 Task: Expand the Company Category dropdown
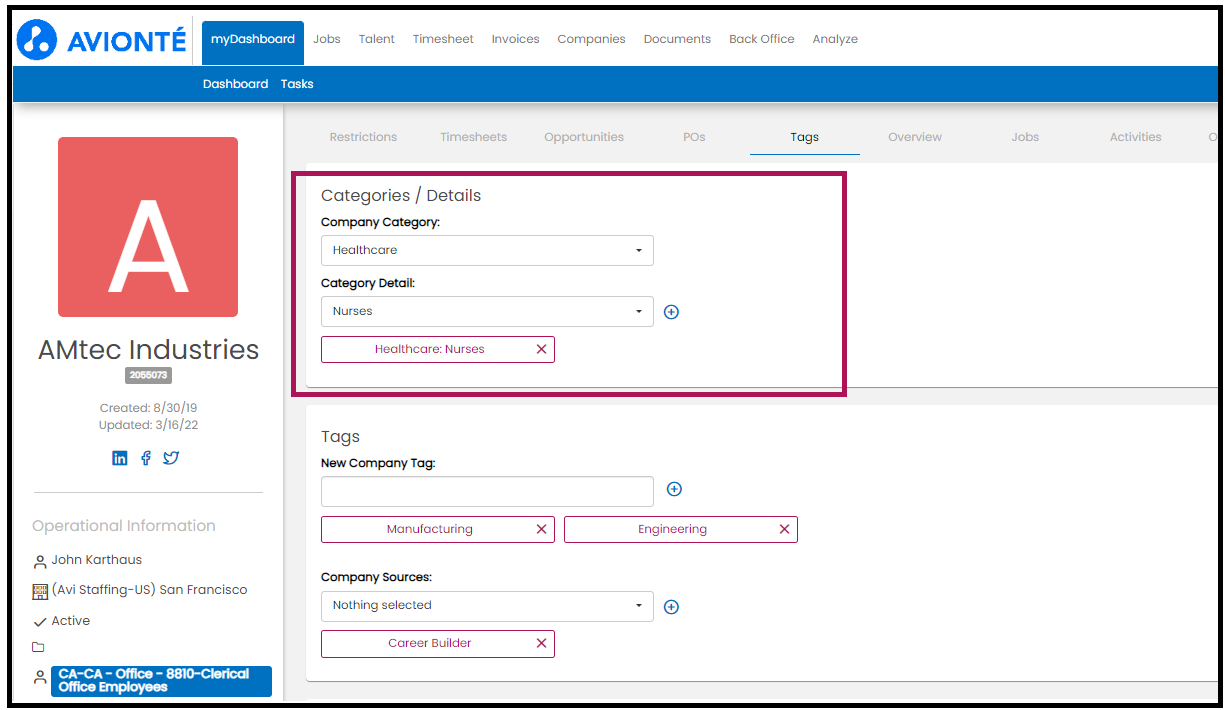point(487,250)
